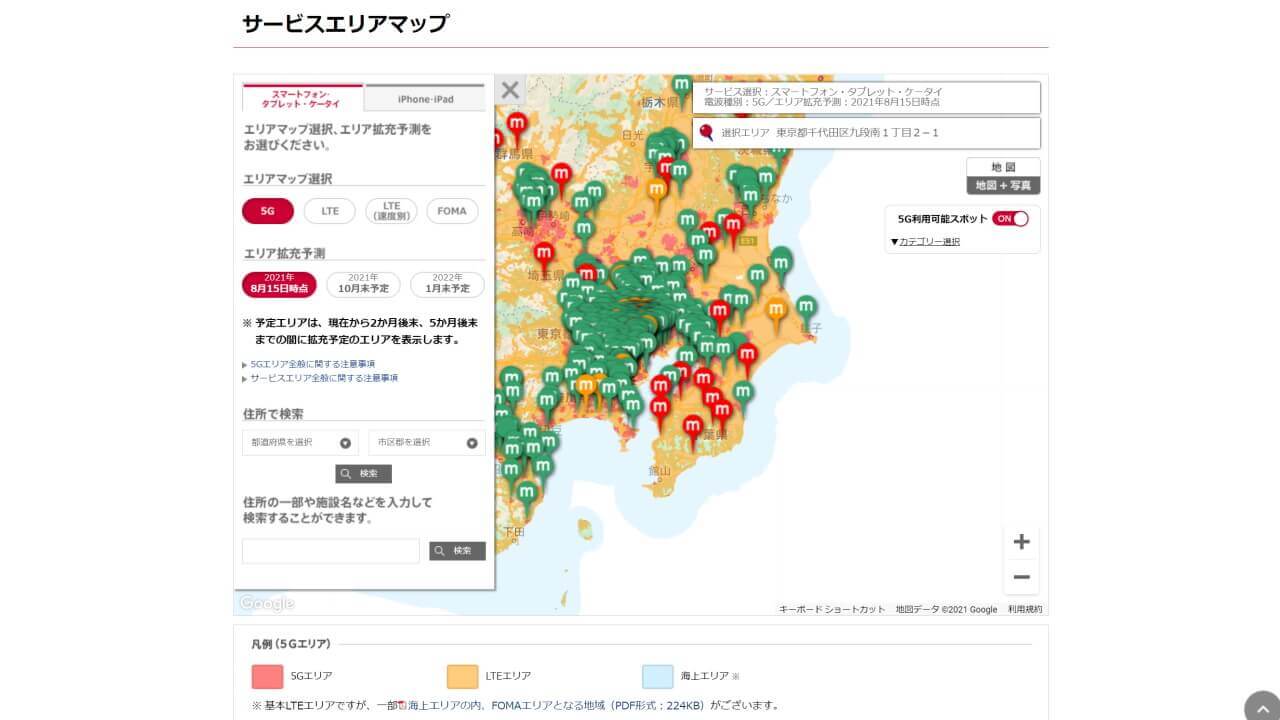
Task: Click the Google logo on the map
Action: tap(265, 602)
